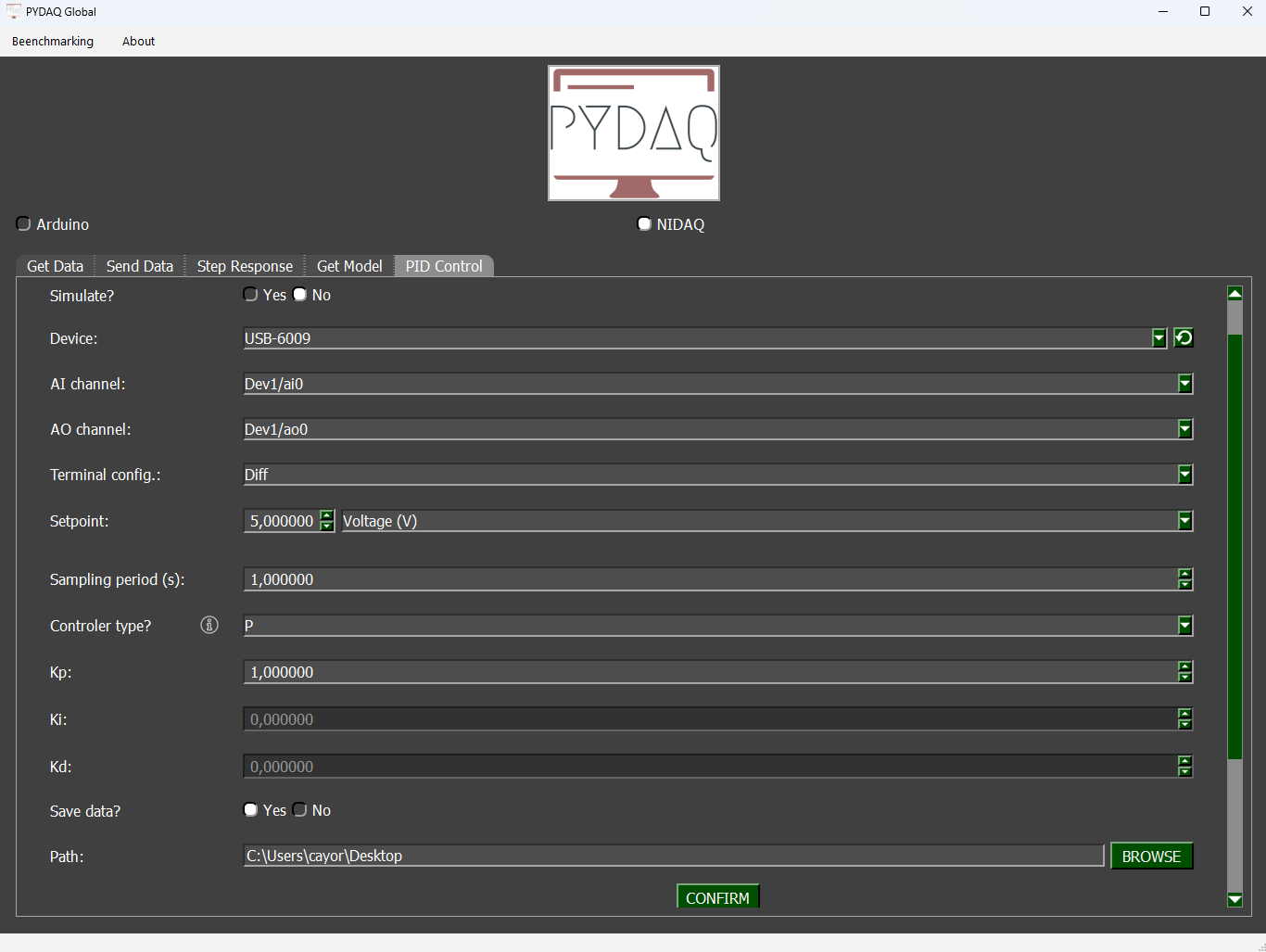Click the Path text field
This screenshot has height=952, width=1266.
673,856
